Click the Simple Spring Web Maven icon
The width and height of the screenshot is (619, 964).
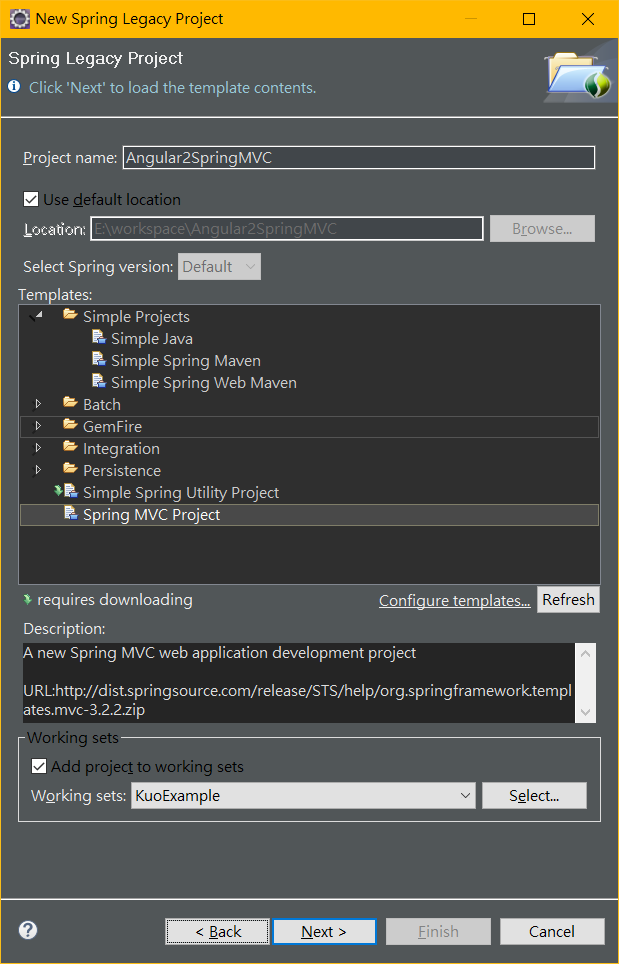click(x=98, y=382)
